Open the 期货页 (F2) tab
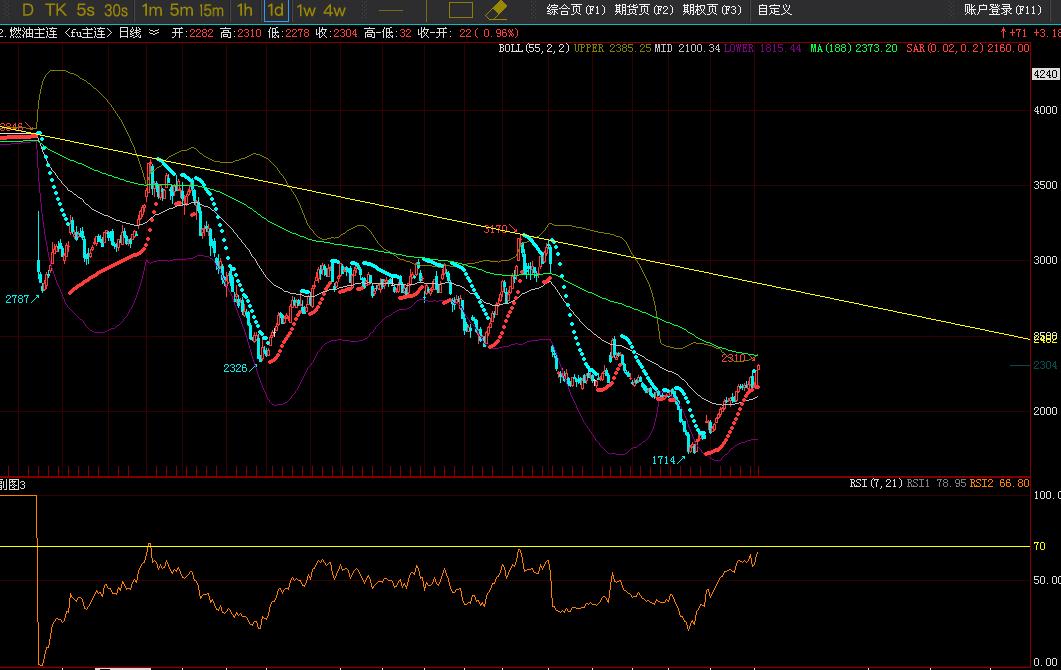Image resolution: width=1061 pixels, height=670 pixels. (644, 10)
